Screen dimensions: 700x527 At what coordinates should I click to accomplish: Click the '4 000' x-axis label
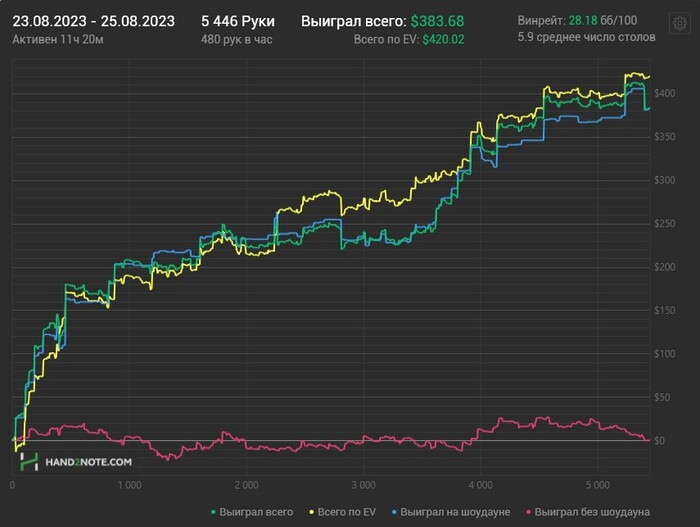pos(480,485)
